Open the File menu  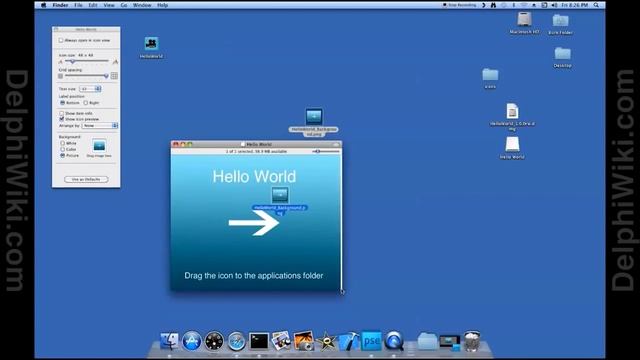pyautogui.click(x=78, y=5)
